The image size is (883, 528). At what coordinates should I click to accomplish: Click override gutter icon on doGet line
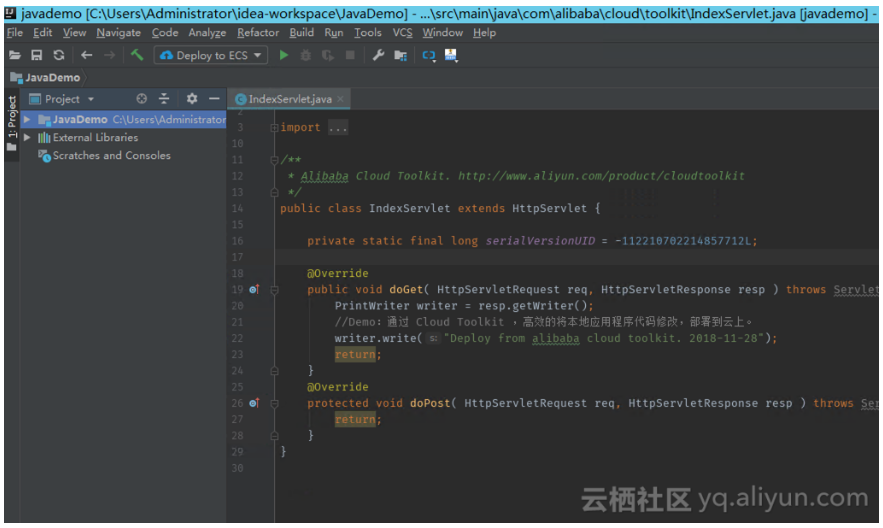pos(254,289)
